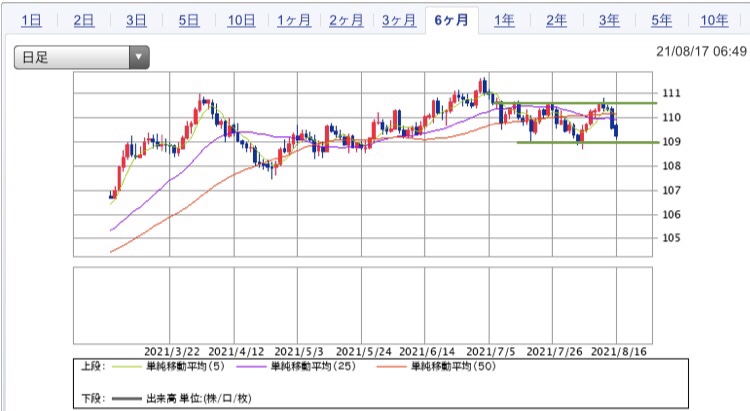Image resolution: width=750 pixels, height=411 pixels.
Task: Click the 109 price axis label
Action: coord(671,142)
